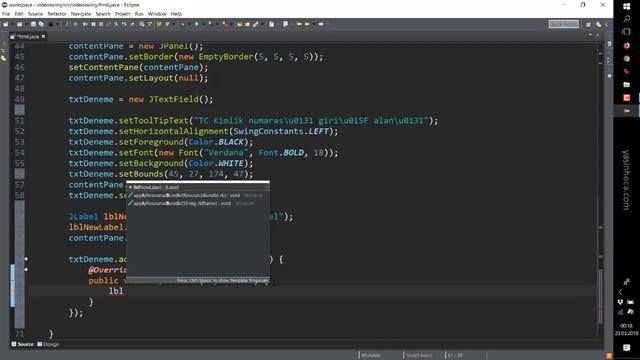
Task: Open the Windows Action Center icon
Action: (x=627, y=348)
